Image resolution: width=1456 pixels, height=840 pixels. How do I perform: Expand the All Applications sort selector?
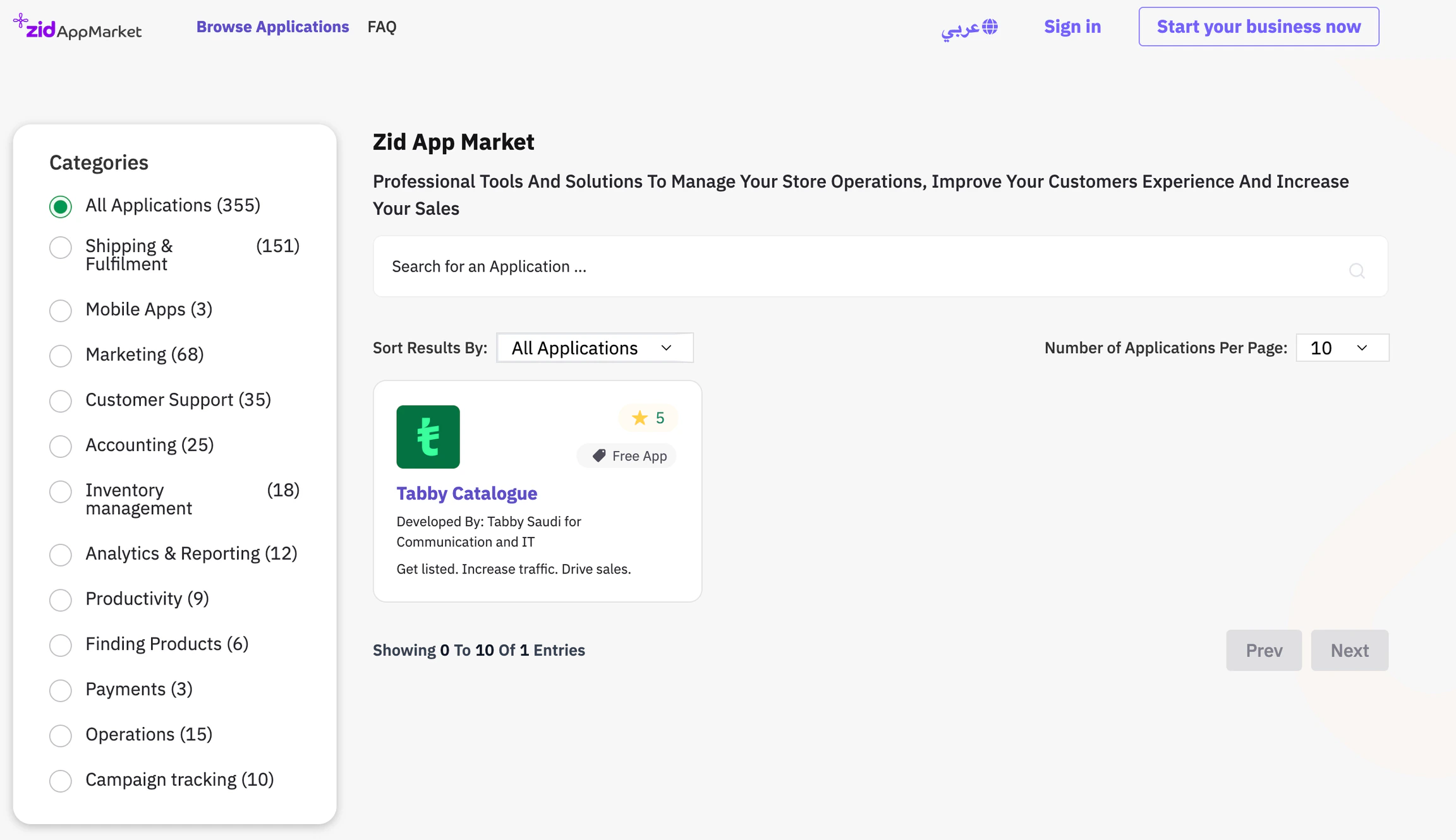click(x=594, y=347)
